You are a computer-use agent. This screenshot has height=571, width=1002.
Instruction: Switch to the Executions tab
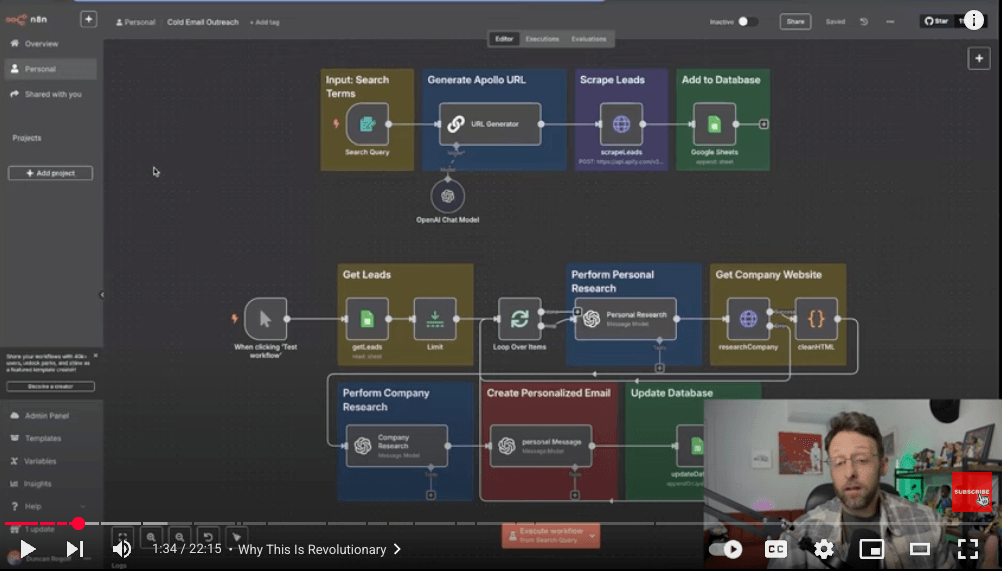click(543, 39)
